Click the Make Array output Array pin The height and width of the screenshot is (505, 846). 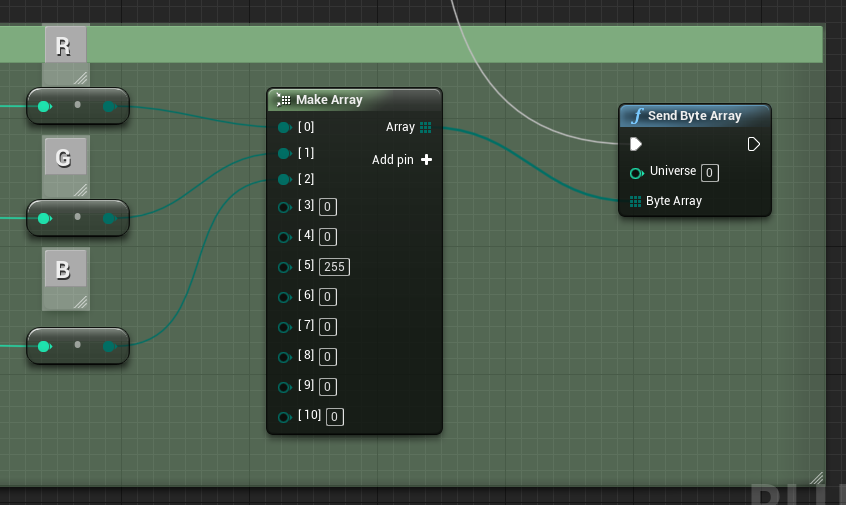point(425,127)
